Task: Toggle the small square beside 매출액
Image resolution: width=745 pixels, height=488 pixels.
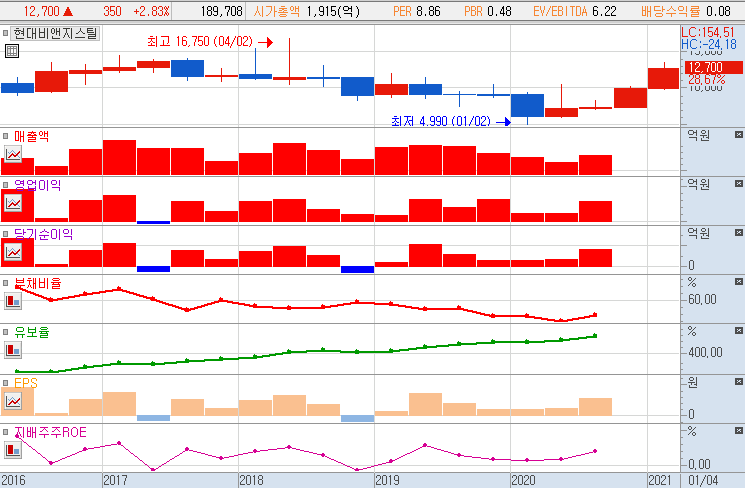Action: (6, 136)
